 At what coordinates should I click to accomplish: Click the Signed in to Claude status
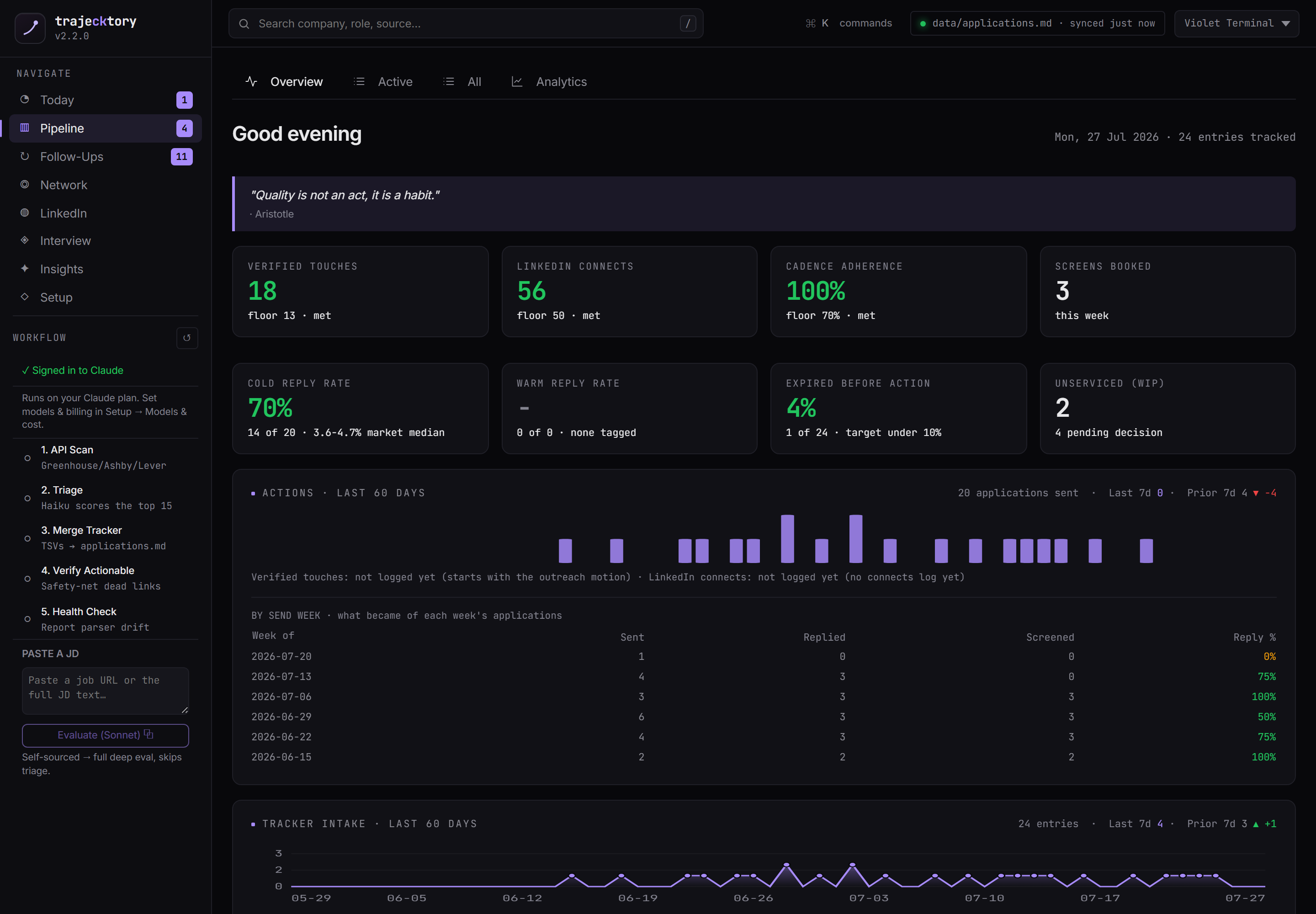73,371
